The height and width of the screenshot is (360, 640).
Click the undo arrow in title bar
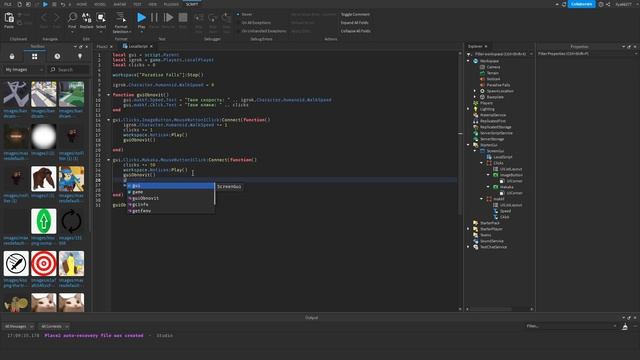point(62,4)
